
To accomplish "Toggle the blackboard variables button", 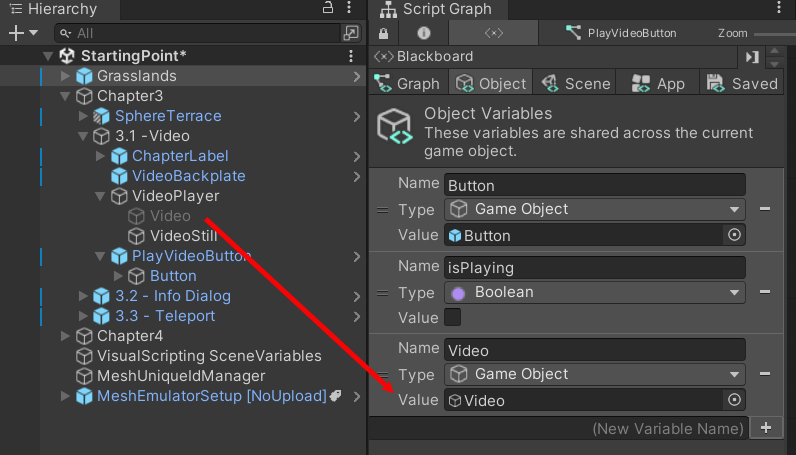I will (x=493, y=34).
